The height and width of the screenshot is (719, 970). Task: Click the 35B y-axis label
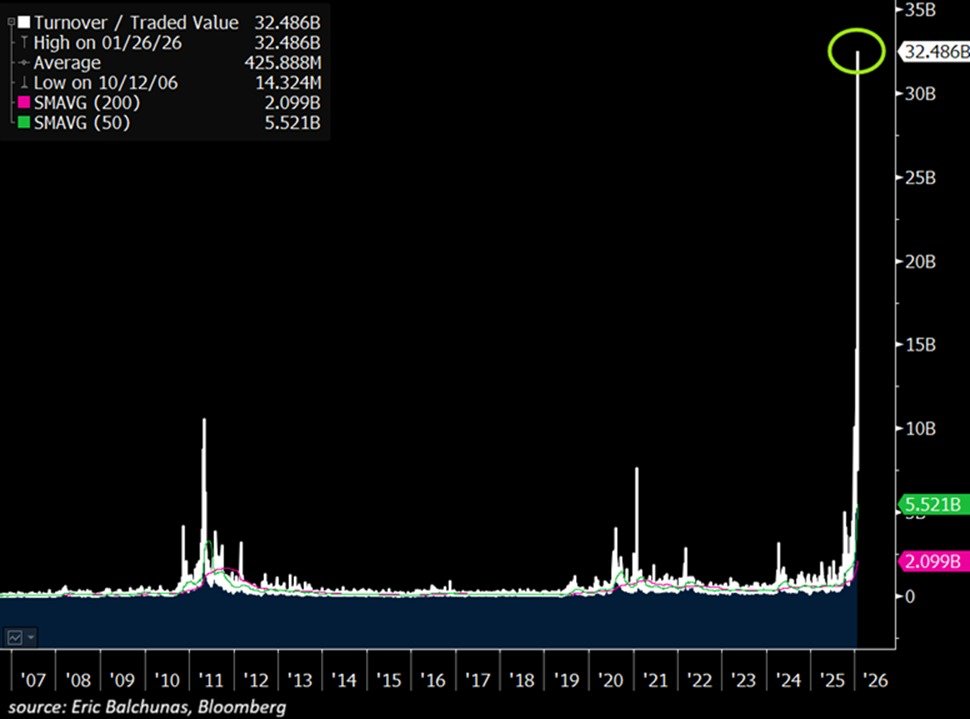coord(921,10)
